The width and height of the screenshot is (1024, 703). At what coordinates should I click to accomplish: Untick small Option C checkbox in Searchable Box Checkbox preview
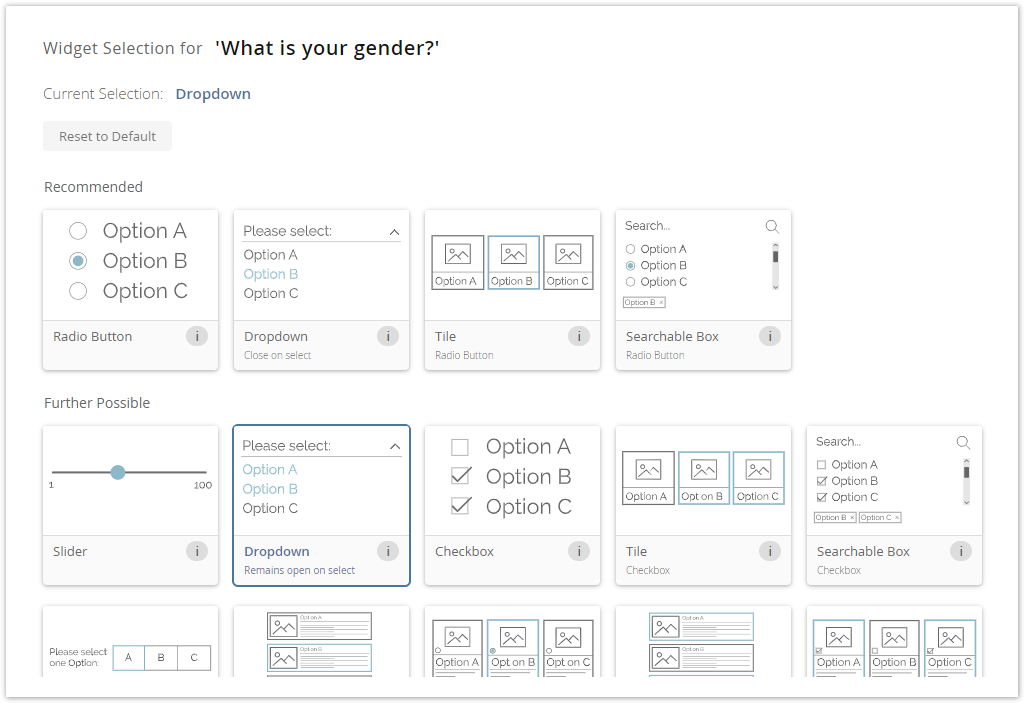(x=822, y=497)
